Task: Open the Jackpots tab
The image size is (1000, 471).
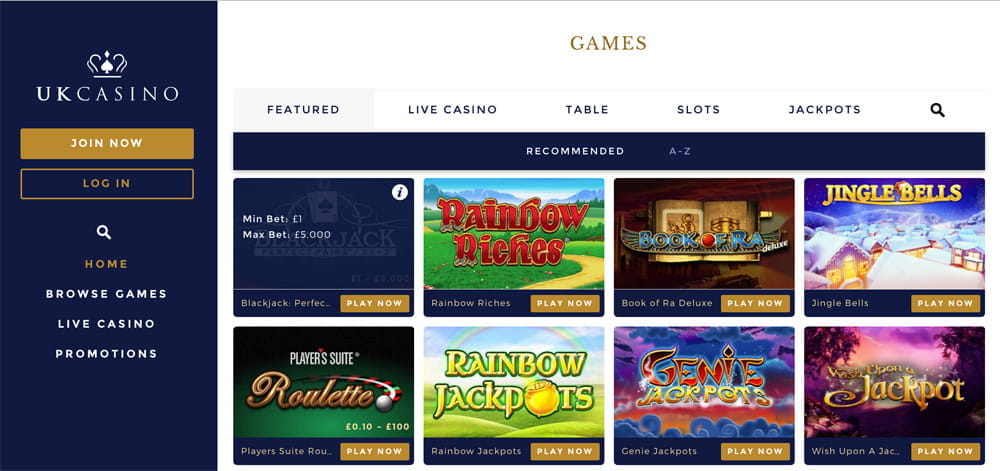Action: click(x=825, y=110)
